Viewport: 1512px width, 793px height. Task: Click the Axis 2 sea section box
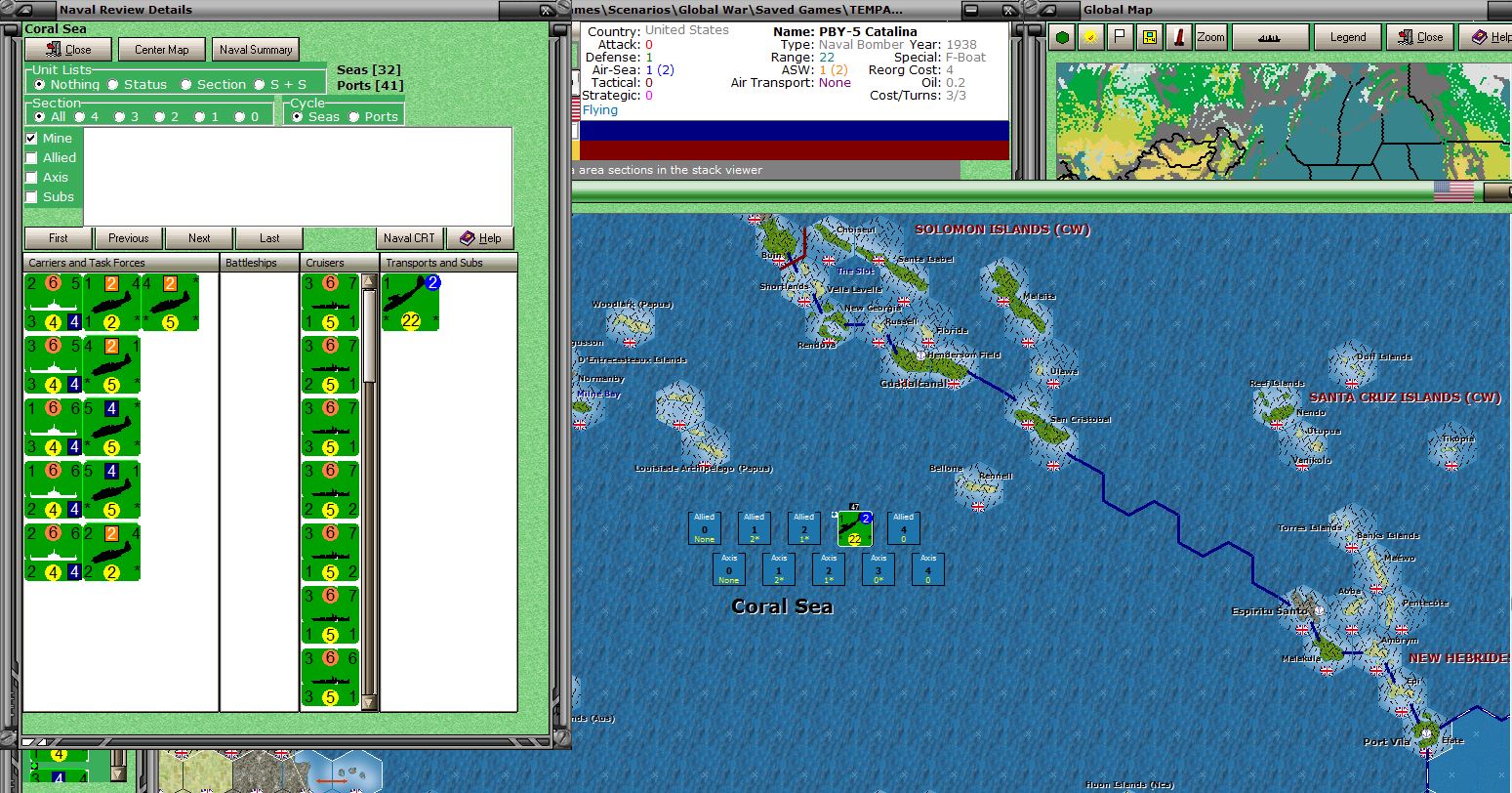(828, 569)
